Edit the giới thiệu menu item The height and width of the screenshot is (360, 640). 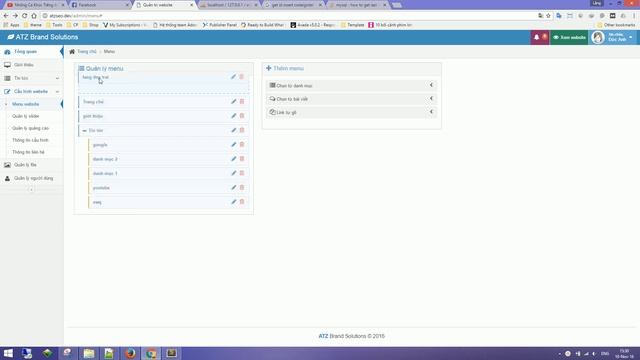[233, 116]
